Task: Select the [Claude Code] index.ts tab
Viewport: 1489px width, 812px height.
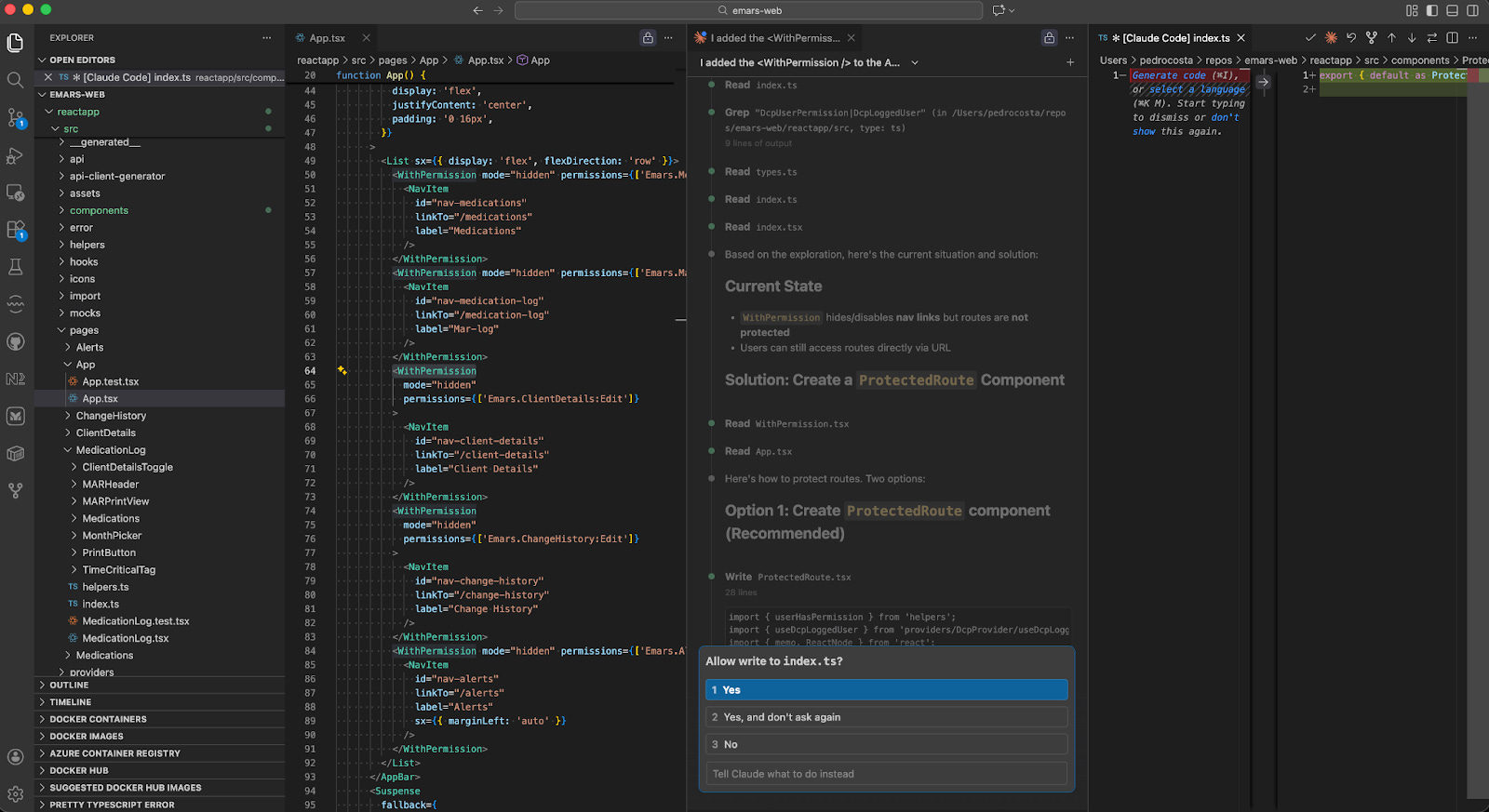Action: (1175, 38)
